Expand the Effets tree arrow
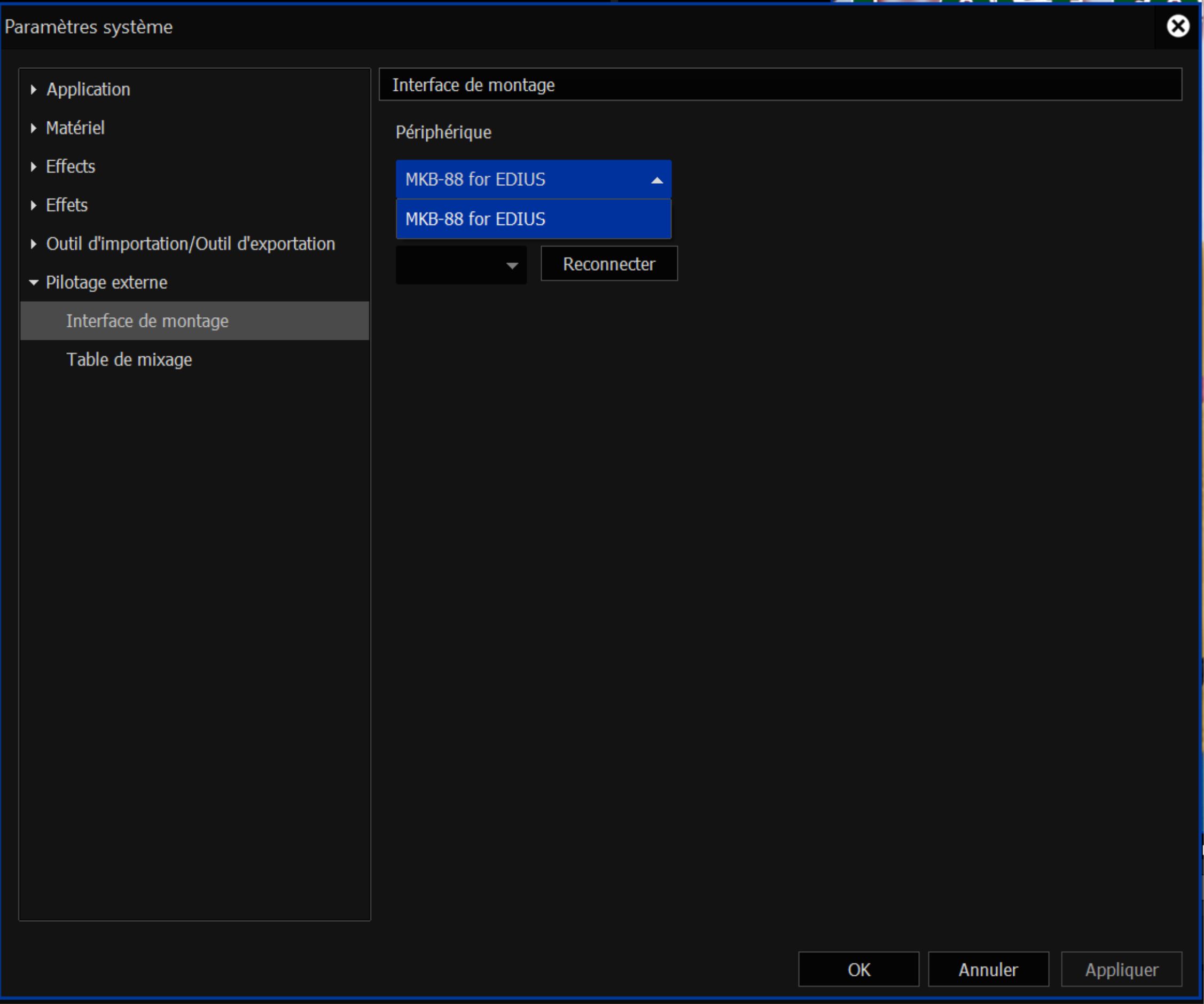 33,205
